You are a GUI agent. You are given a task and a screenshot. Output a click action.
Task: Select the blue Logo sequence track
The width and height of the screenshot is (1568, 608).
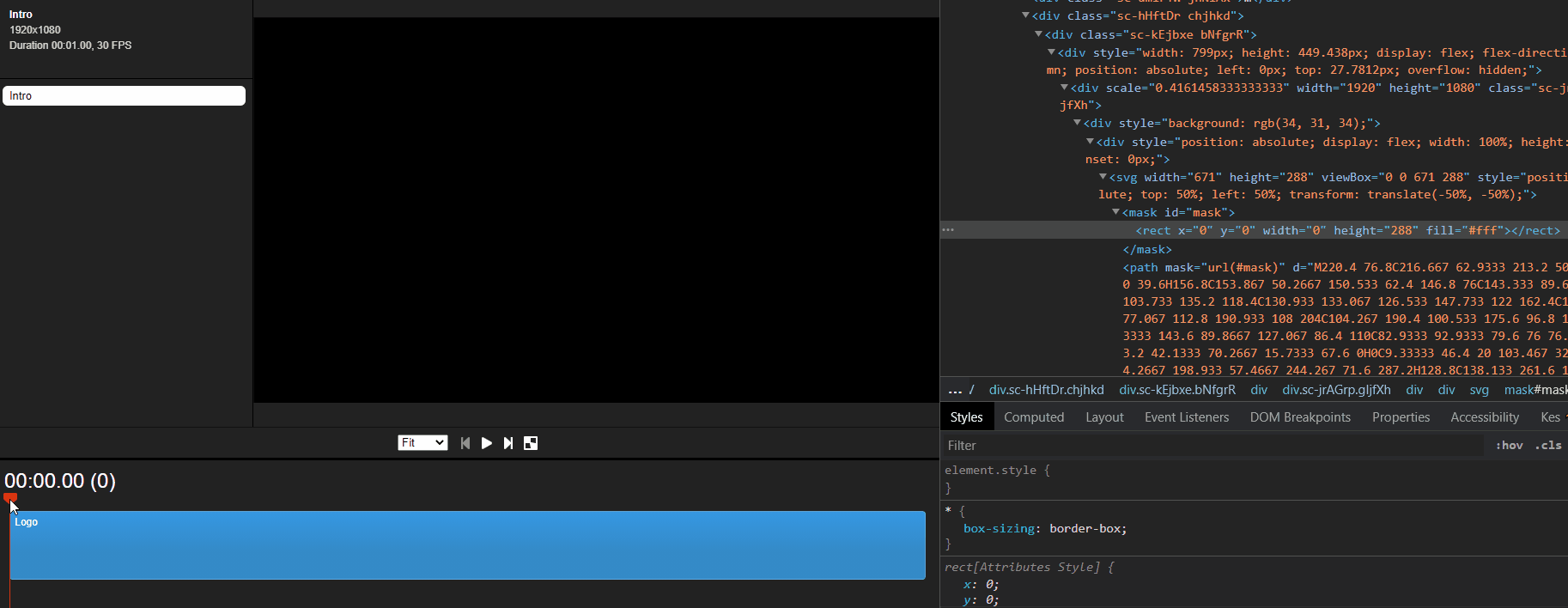(467, 545)
